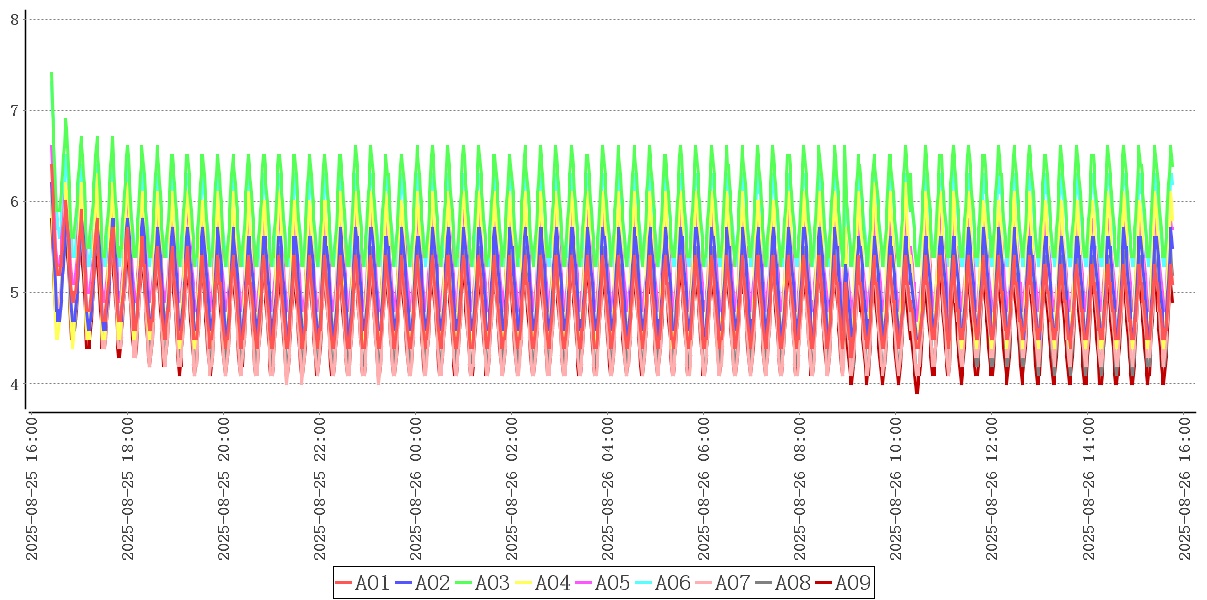
Task: Select the 2025-08-26 16:00 time label
Action: (x=1184, y=490)
